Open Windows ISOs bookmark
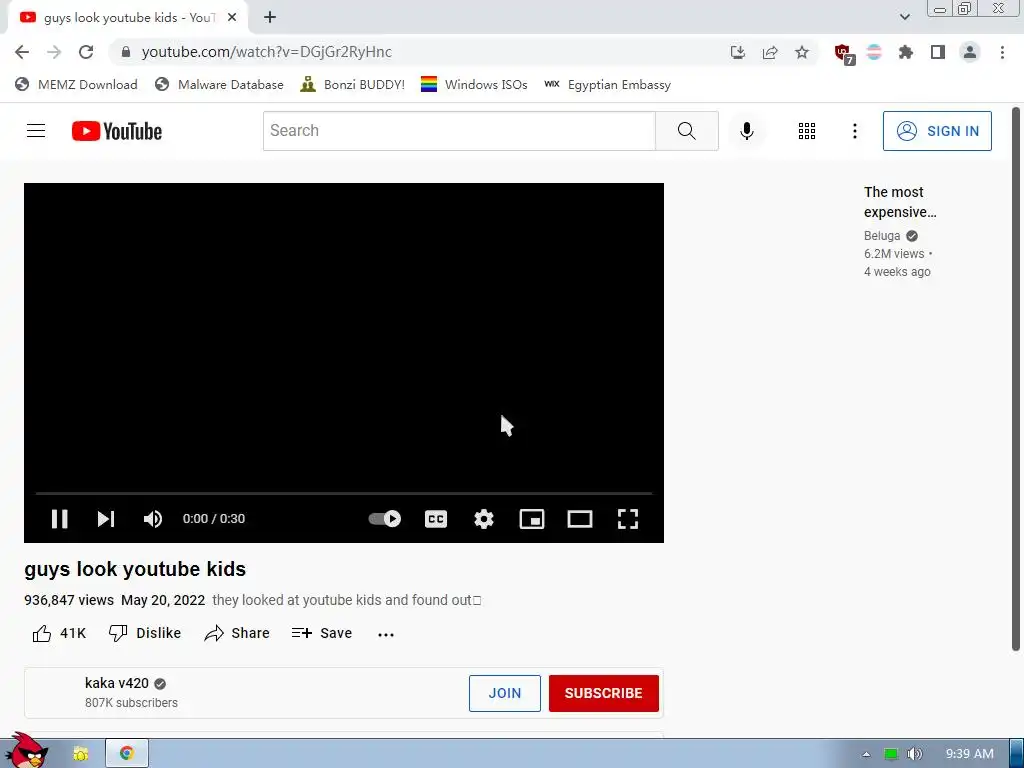The width and height of the screenshot is (1024, 768). [x=474, y=85]
